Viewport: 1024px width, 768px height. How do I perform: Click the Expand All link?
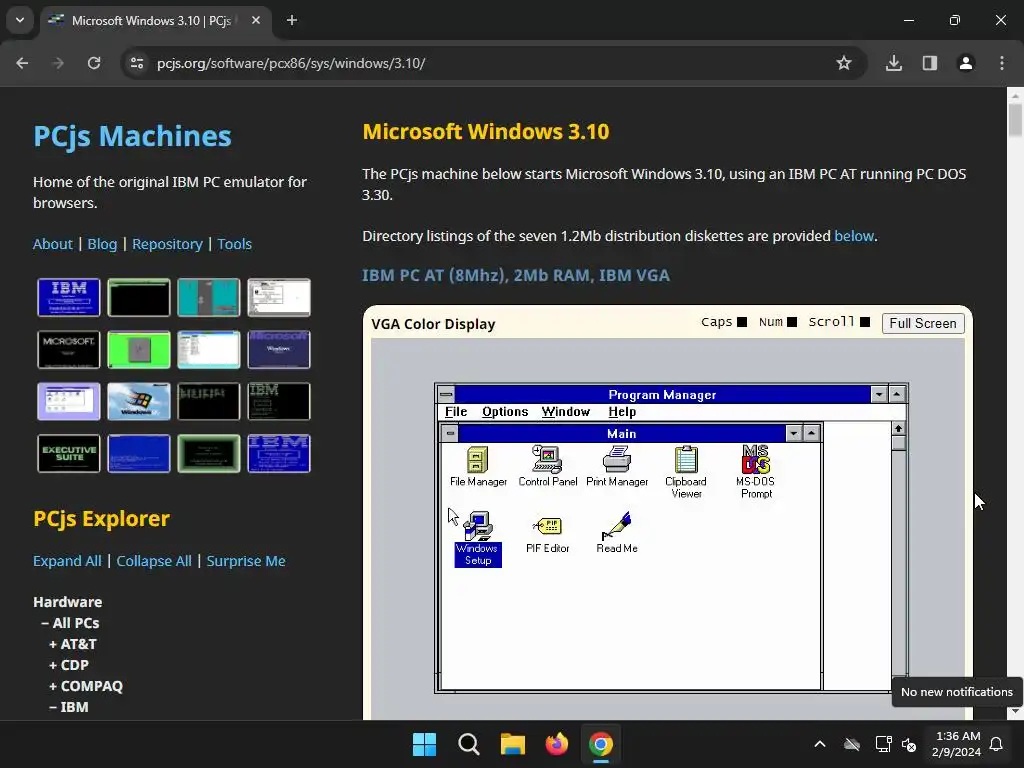[x=67, y=561]
